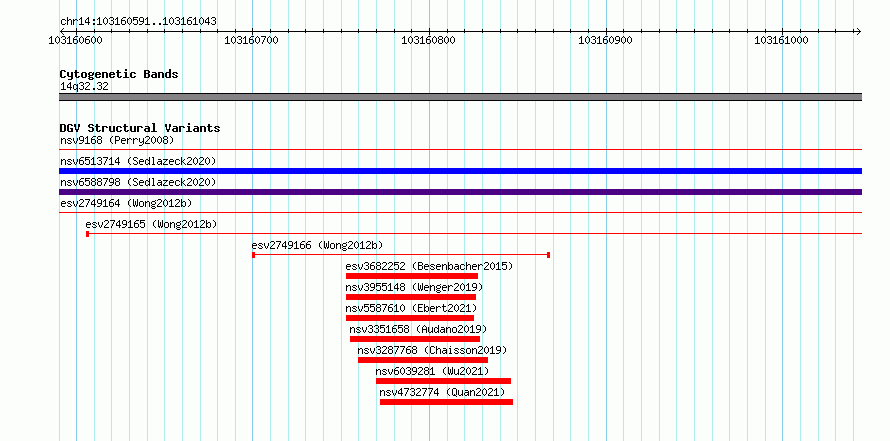Select the DGV Structural Variants track title
The height and width of the screenshot is (441, 890).
[x=140, y=128]
